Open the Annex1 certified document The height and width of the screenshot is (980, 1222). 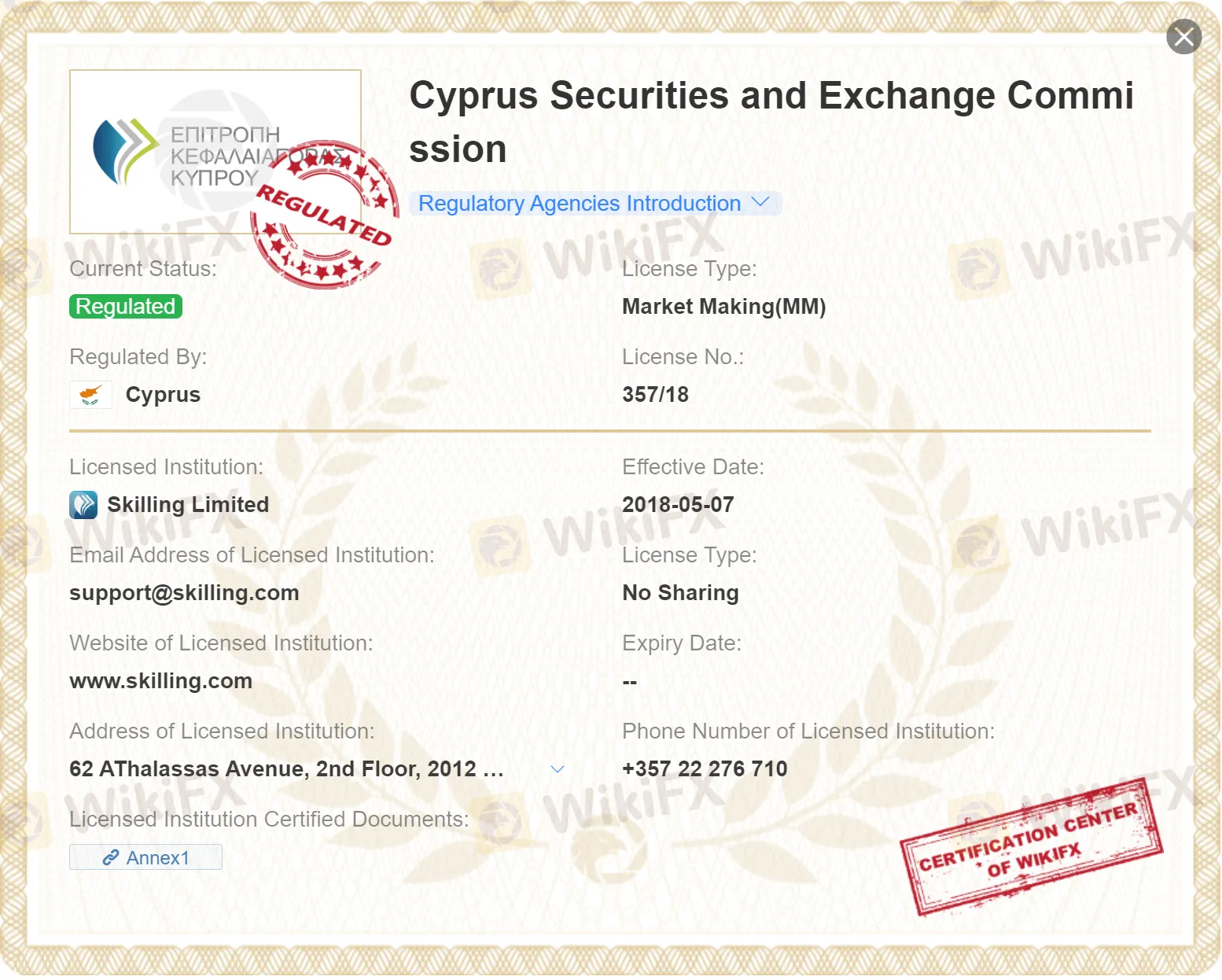coord(146,857)
